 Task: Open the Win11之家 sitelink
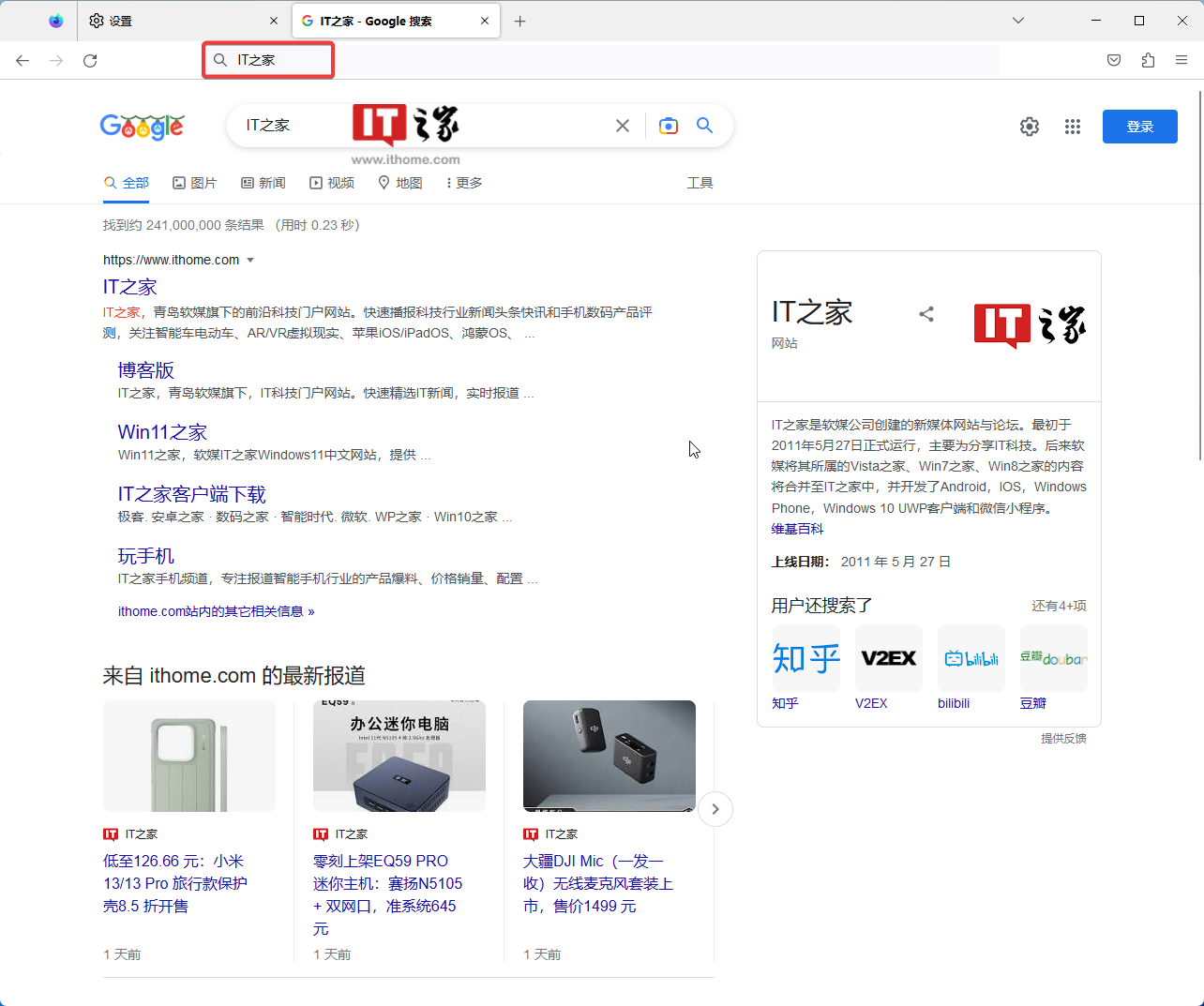[x=162, y=432]
